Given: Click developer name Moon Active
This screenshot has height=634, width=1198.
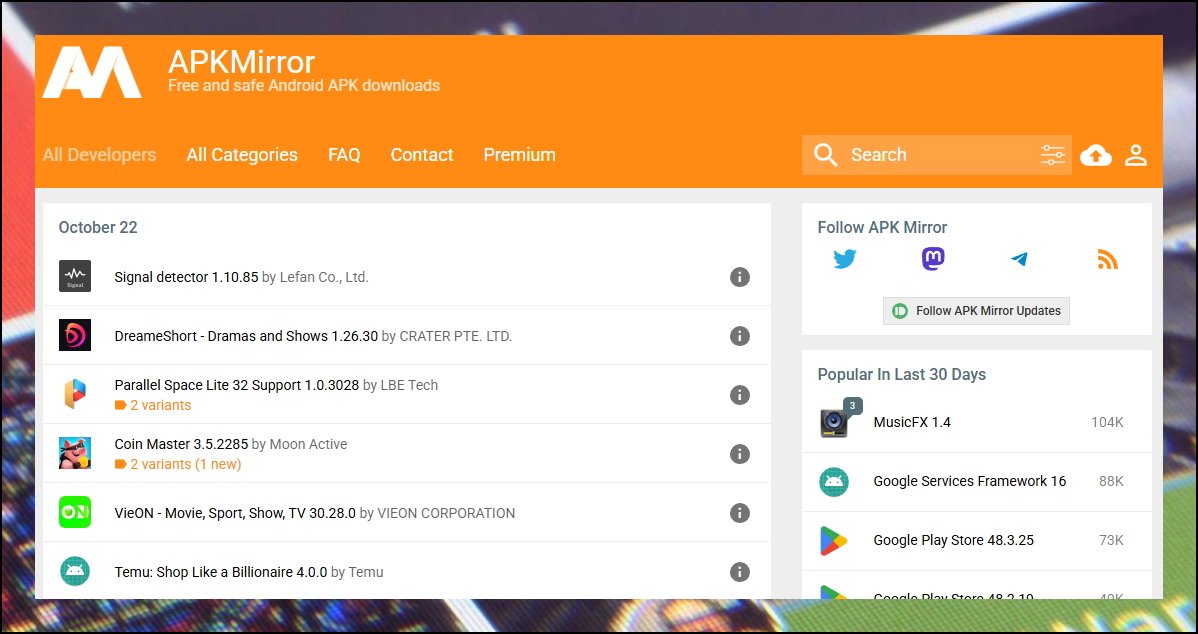Looking at the screenshot, I should click(309, 444).
